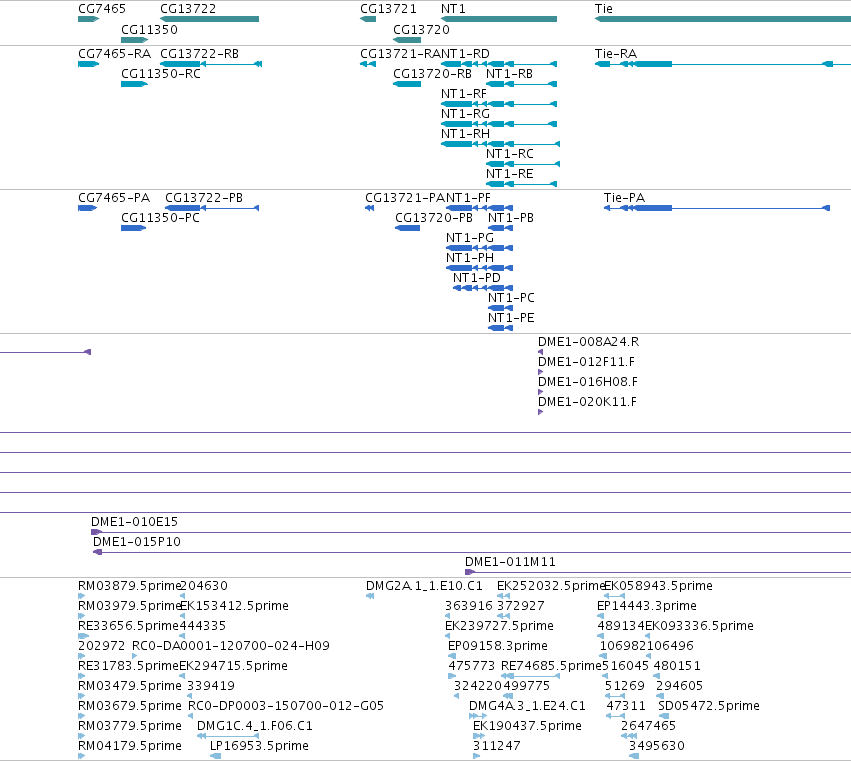This screenshot has width=851, height=761.
Task: Click protein NT1-PB label
Action: tap(511, 218)
